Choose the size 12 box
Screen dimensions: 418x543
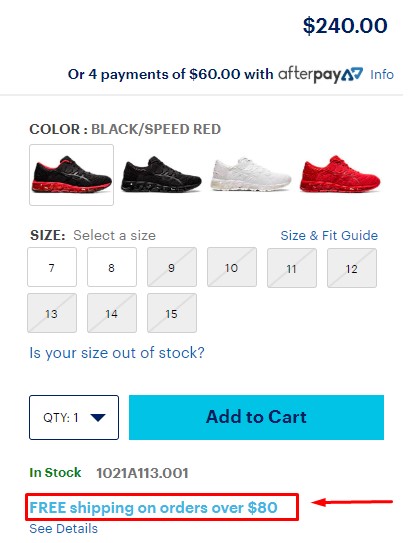(x=352, y=268)
